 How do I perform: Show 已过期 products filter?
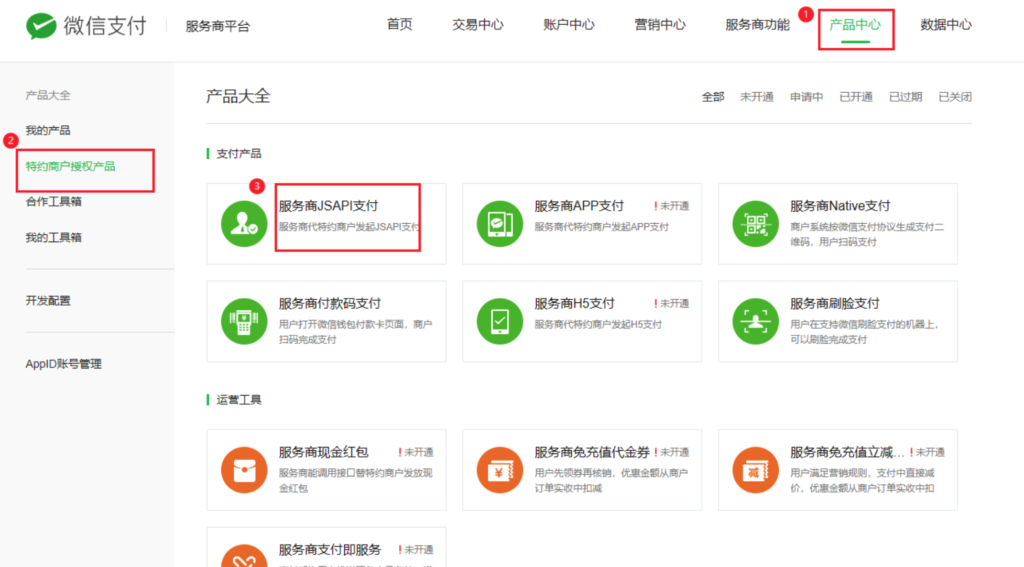click(x=905, y=97)
